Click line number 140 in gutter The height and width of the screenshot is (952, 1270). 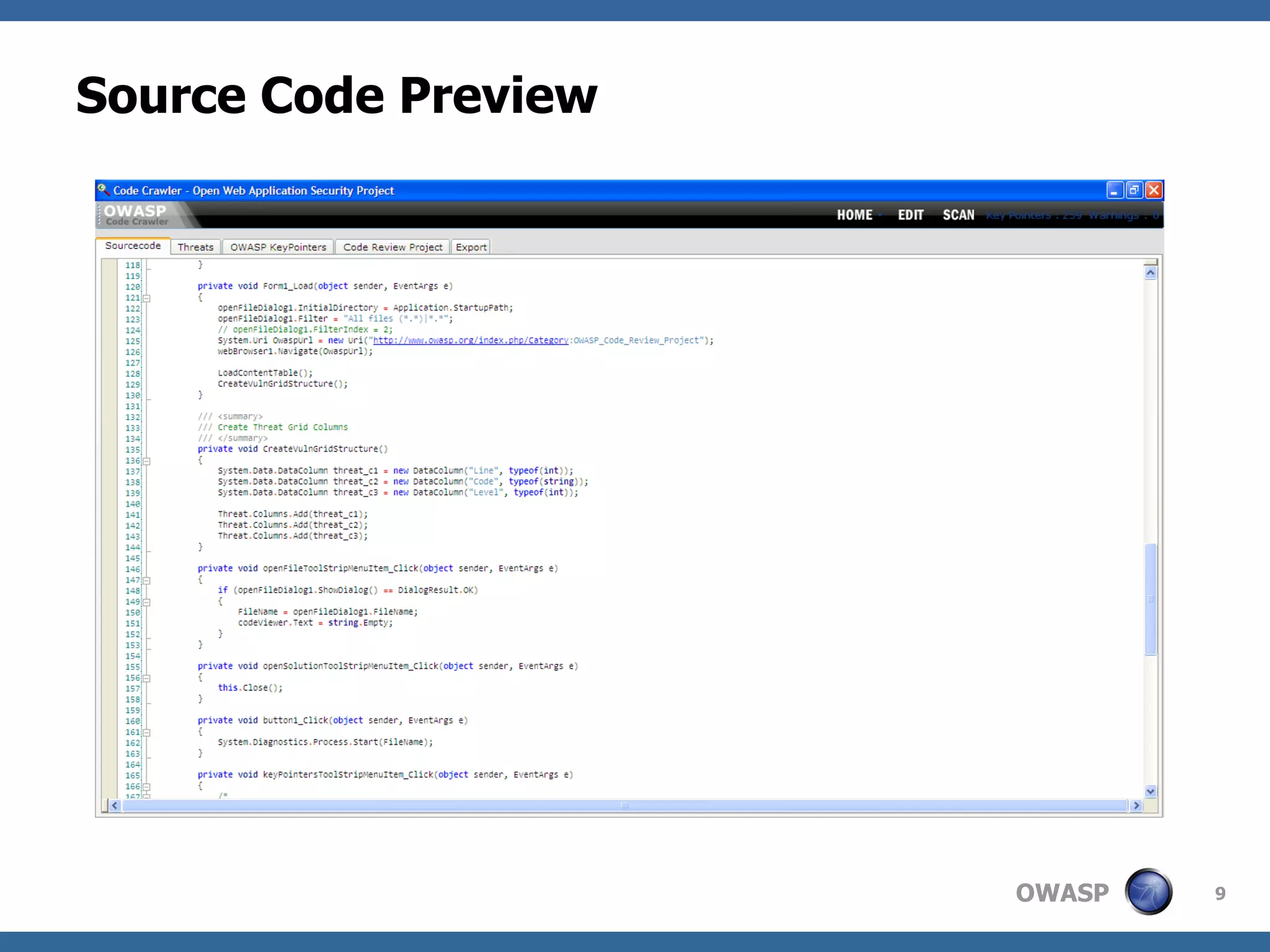(x=133, y=504)
